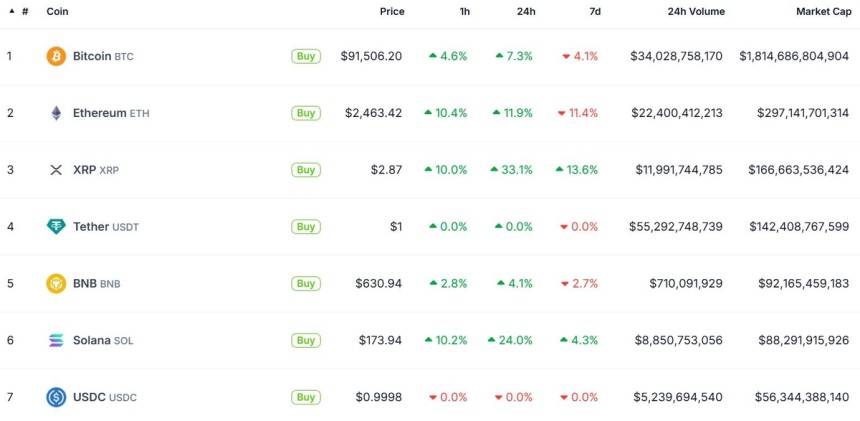Click Buy button for Bitcoin

[x=305, y=56]
